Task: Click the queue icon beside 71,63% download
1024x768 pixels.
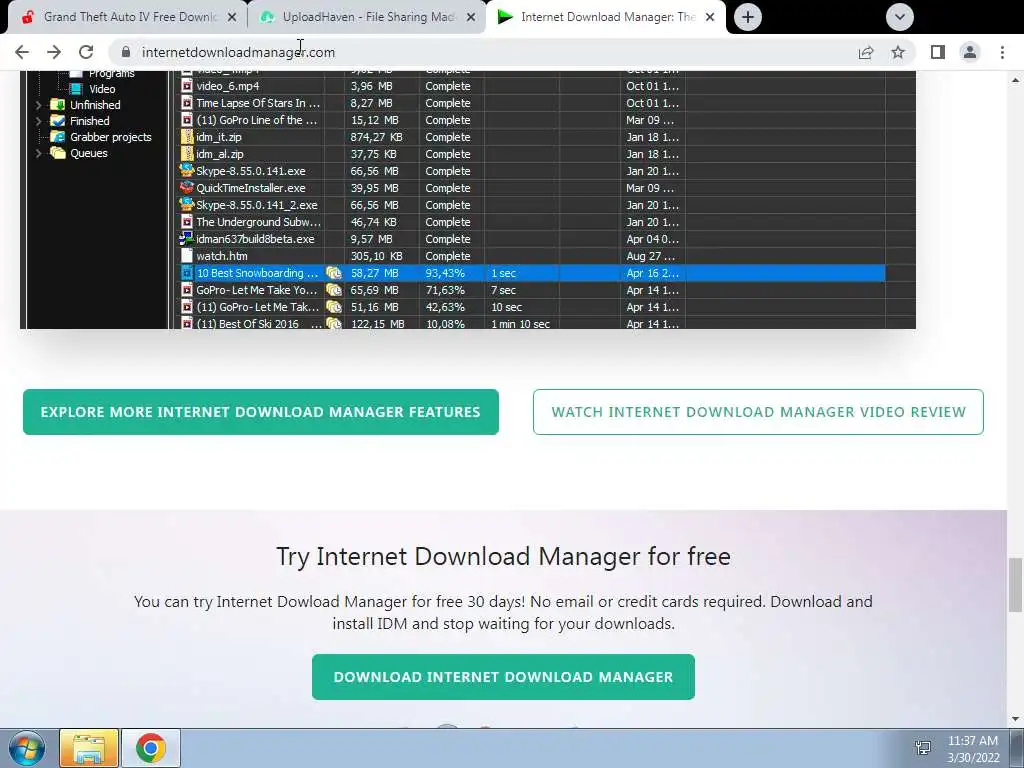Action: [334, 290]
